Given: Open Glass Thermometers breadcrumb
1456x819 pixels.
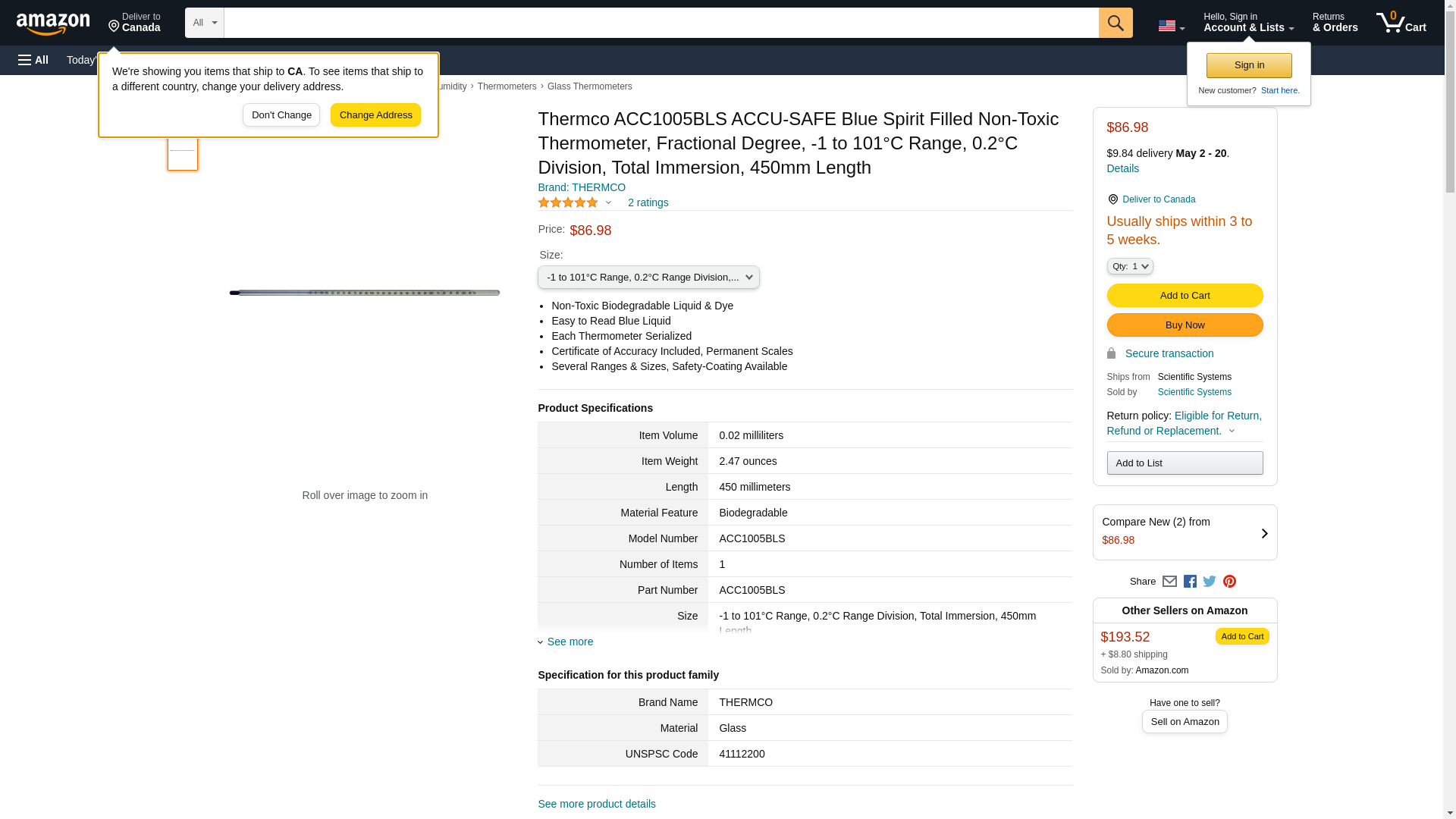Looking at the screenshot, I should pyautogui.click(x=589, y=86).
